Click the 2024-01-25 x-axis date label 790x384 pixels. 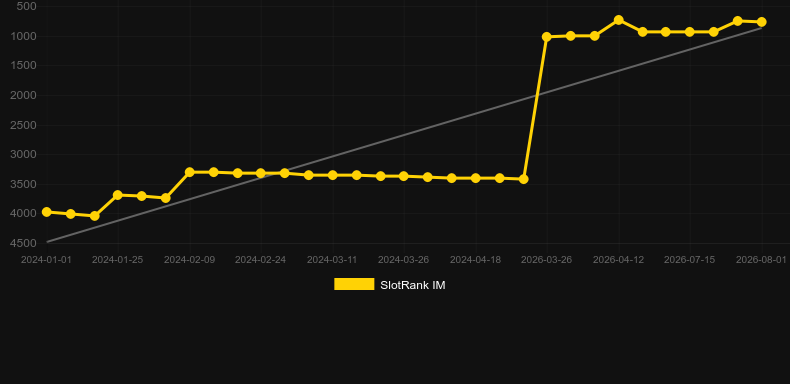click(x=117, y=260)
